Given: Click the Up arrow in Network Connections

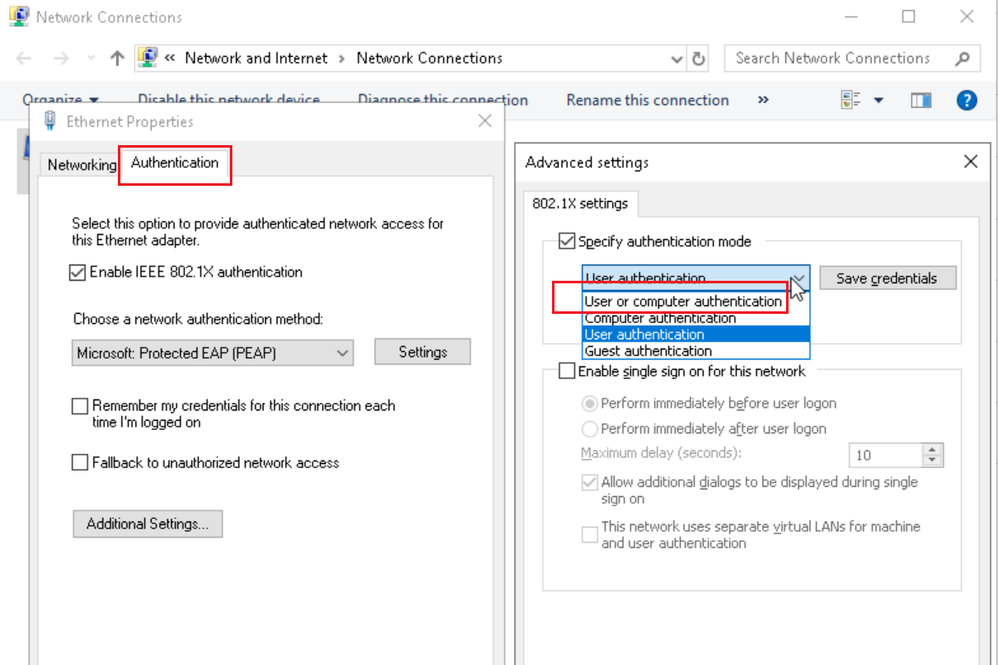Looking at the screenshot, I should click(x=117, y=59).
